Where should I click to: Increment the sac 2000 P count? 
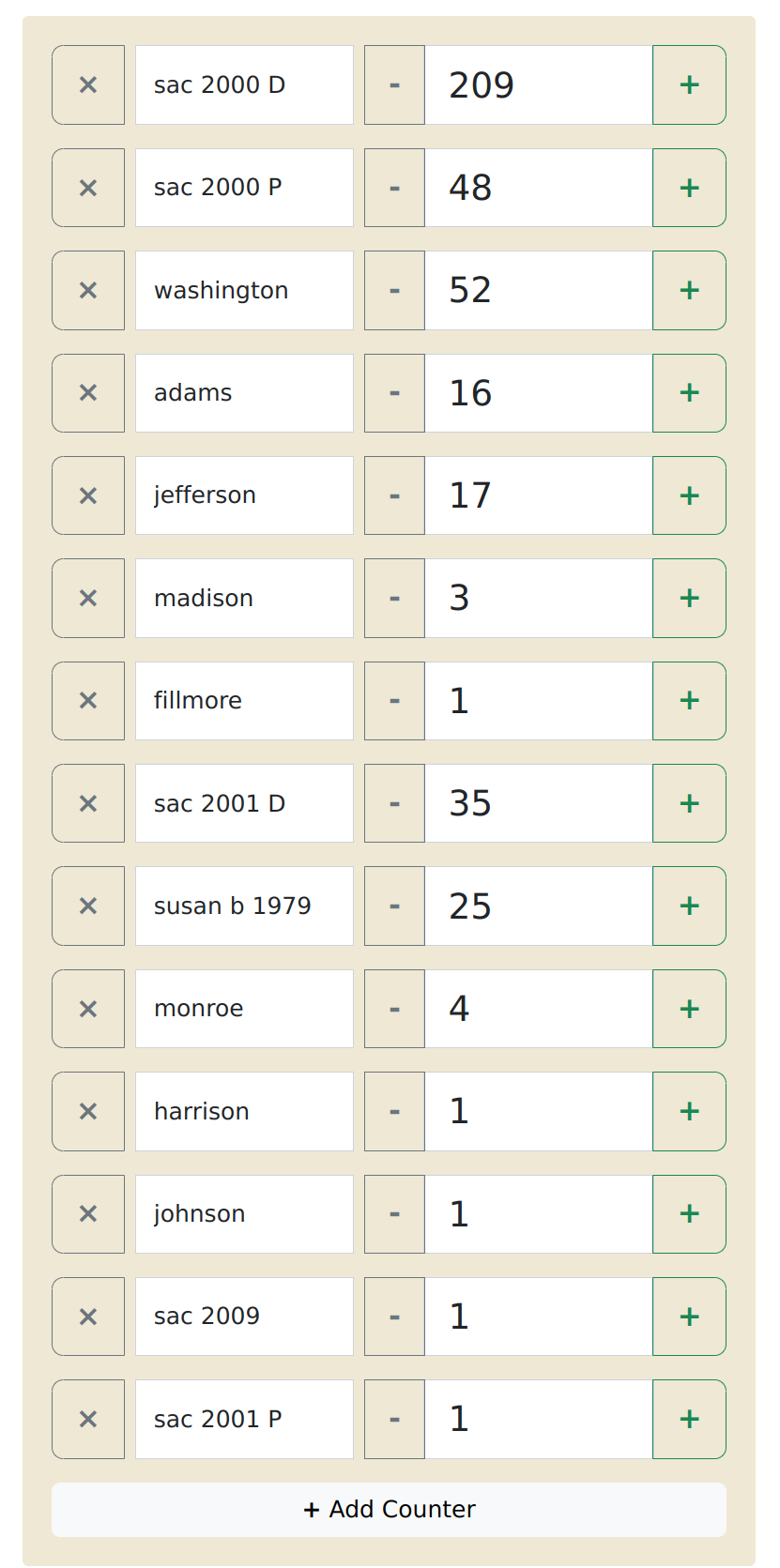click(x=689, y=188)
